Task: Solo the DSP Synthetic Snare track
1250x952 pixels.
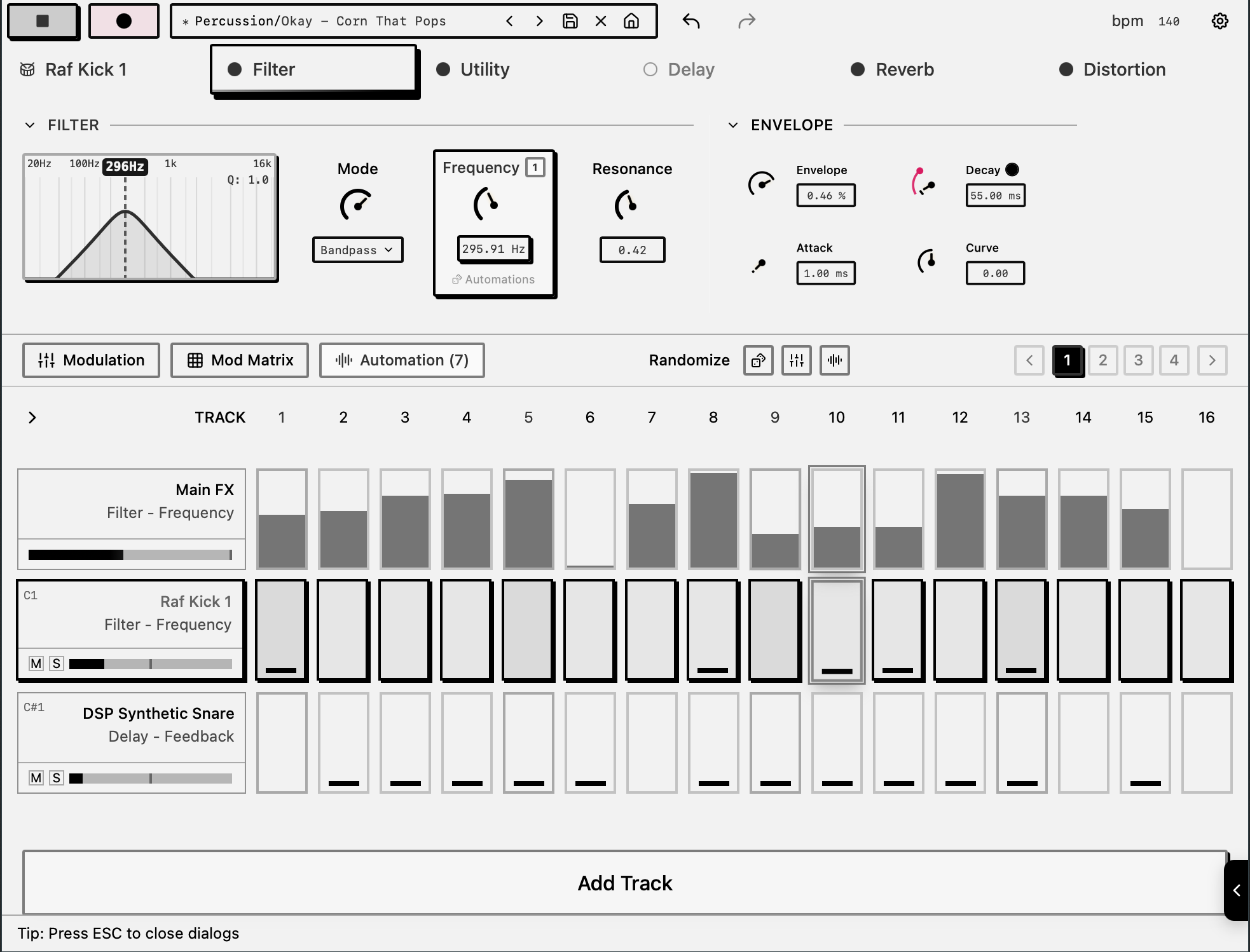Action: [57, 778]
